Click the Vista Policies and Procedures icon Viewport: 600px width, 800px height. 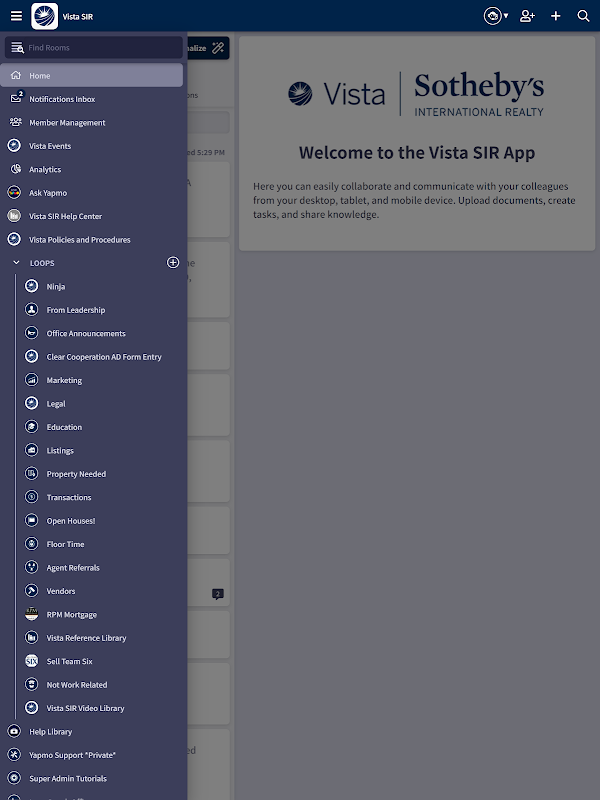[x=14, y=239]
